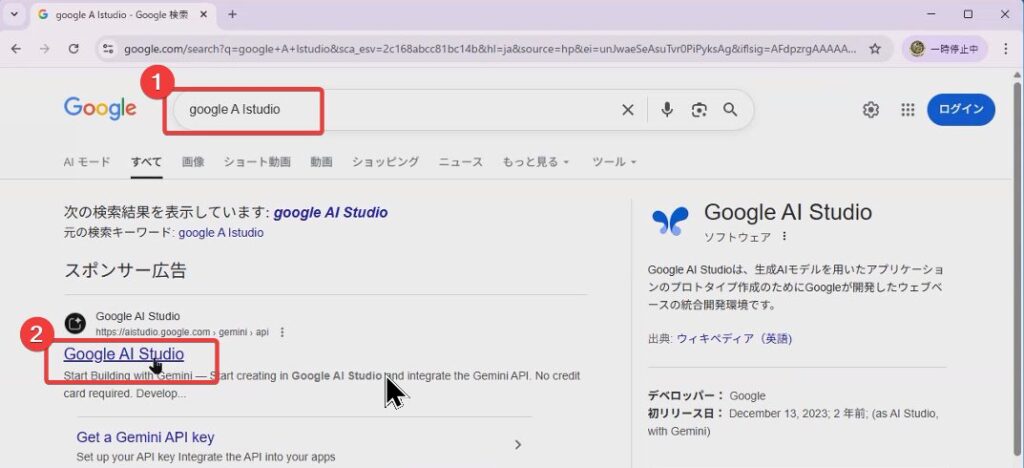Open the Google AI Studio sponsored link
Image resolution: width=1024 pixels, height=468 pixels.
point(123,354)
